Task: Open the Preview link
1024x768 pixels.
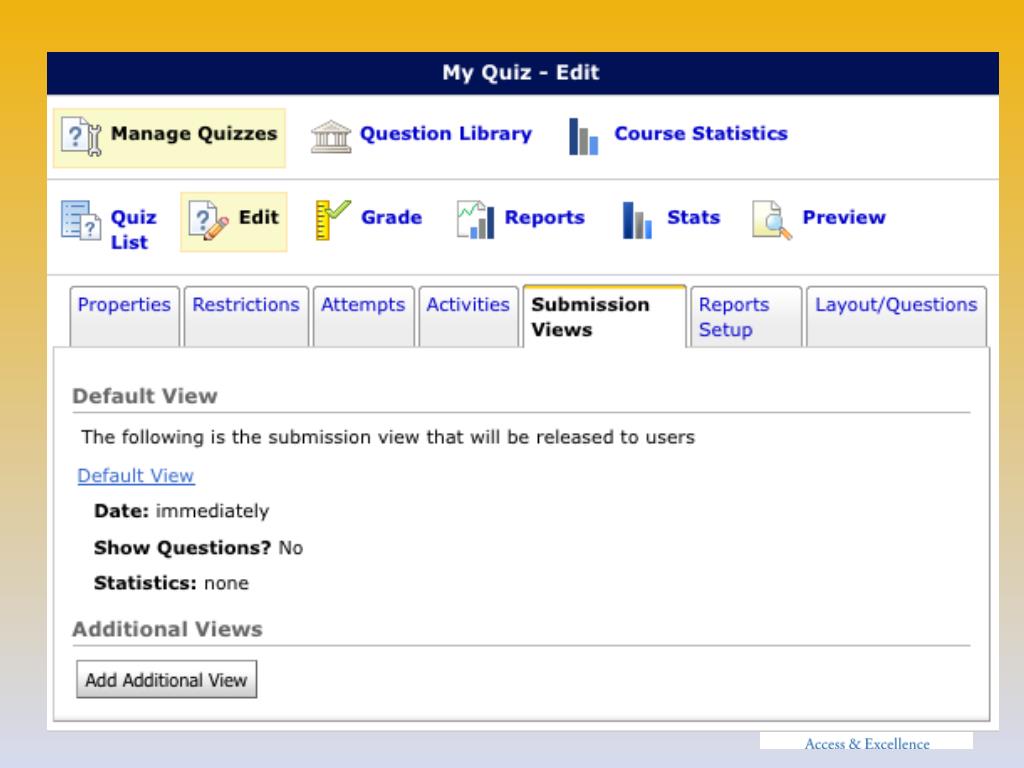Action: click(x=844, y=217)
